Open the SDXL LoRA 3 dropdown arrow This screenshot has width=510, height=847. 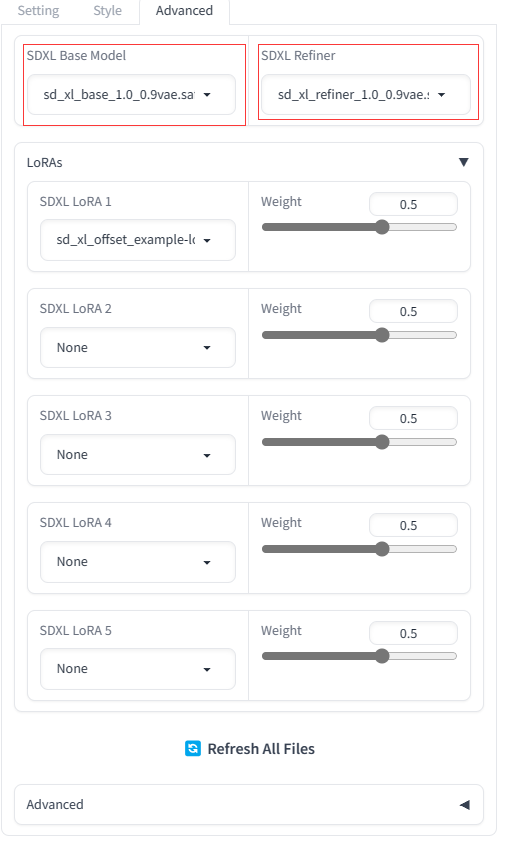pyautogui.click(x=207, y=455)
